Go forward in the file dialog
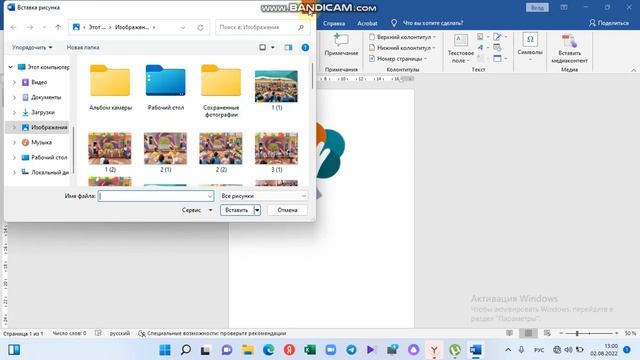 pos(30,27)
